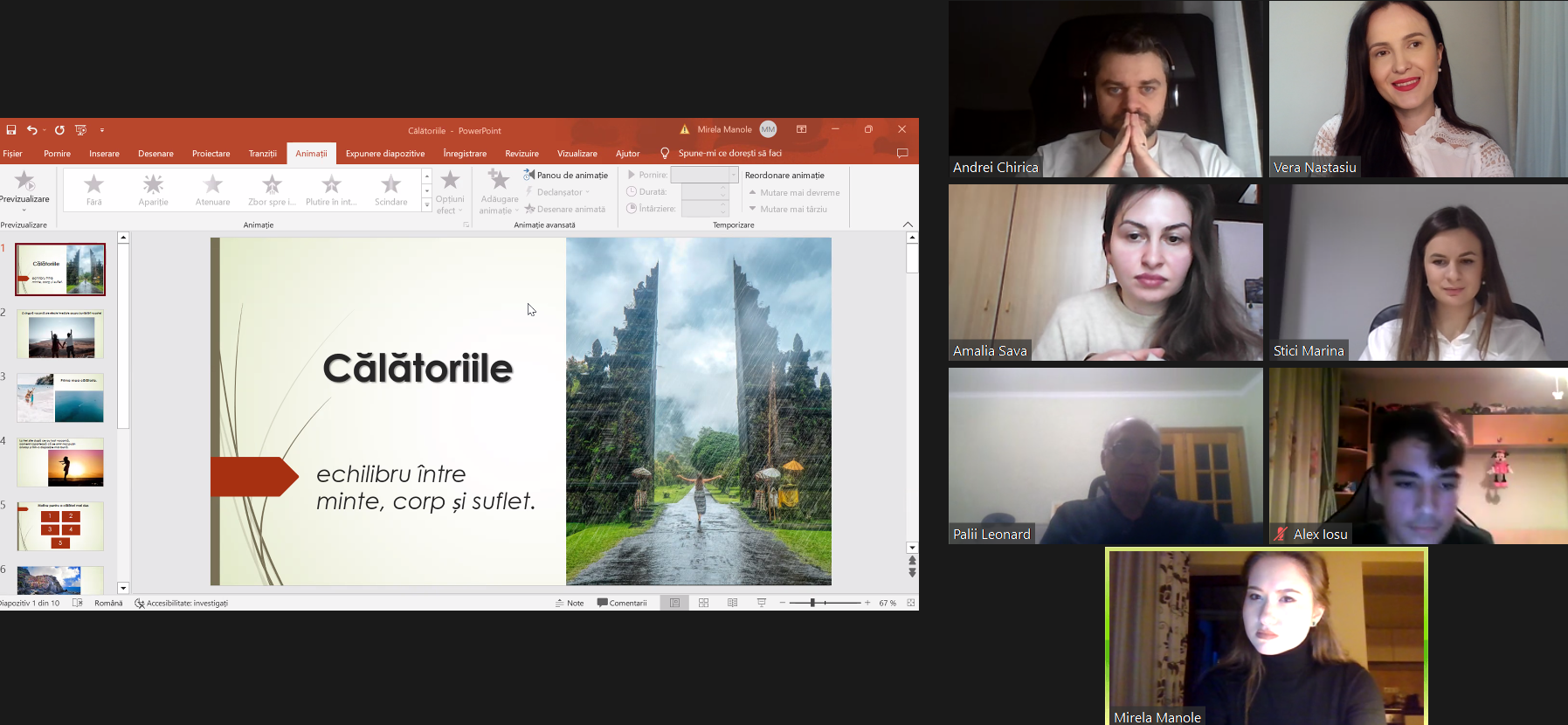Click the Save icon in the title bar

click(11, 130)
